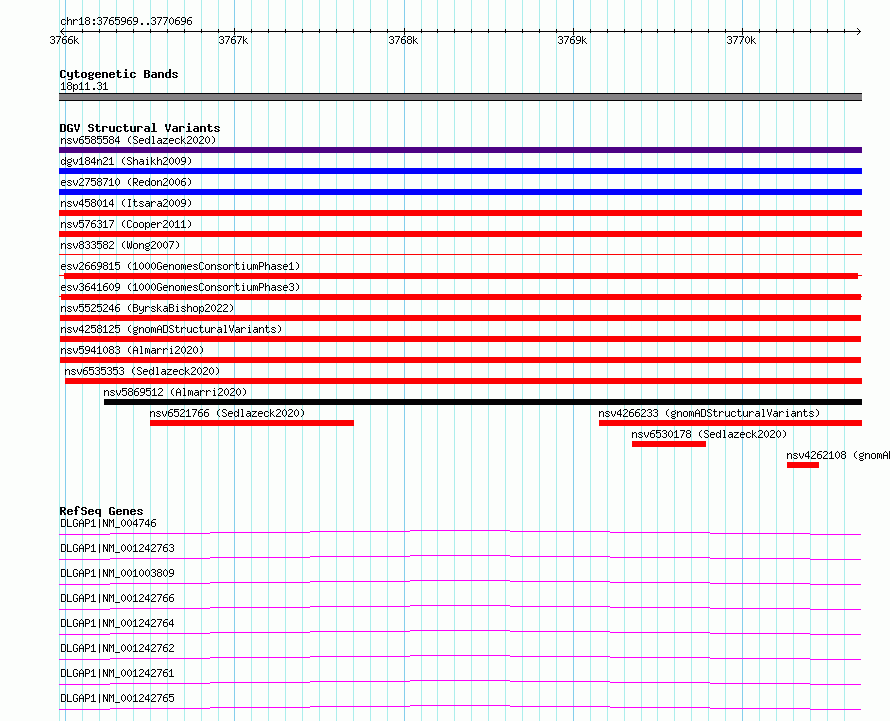Click the 18p11.31 band label
The width and height of the screenshot is (890, 721).
[84, 86]
